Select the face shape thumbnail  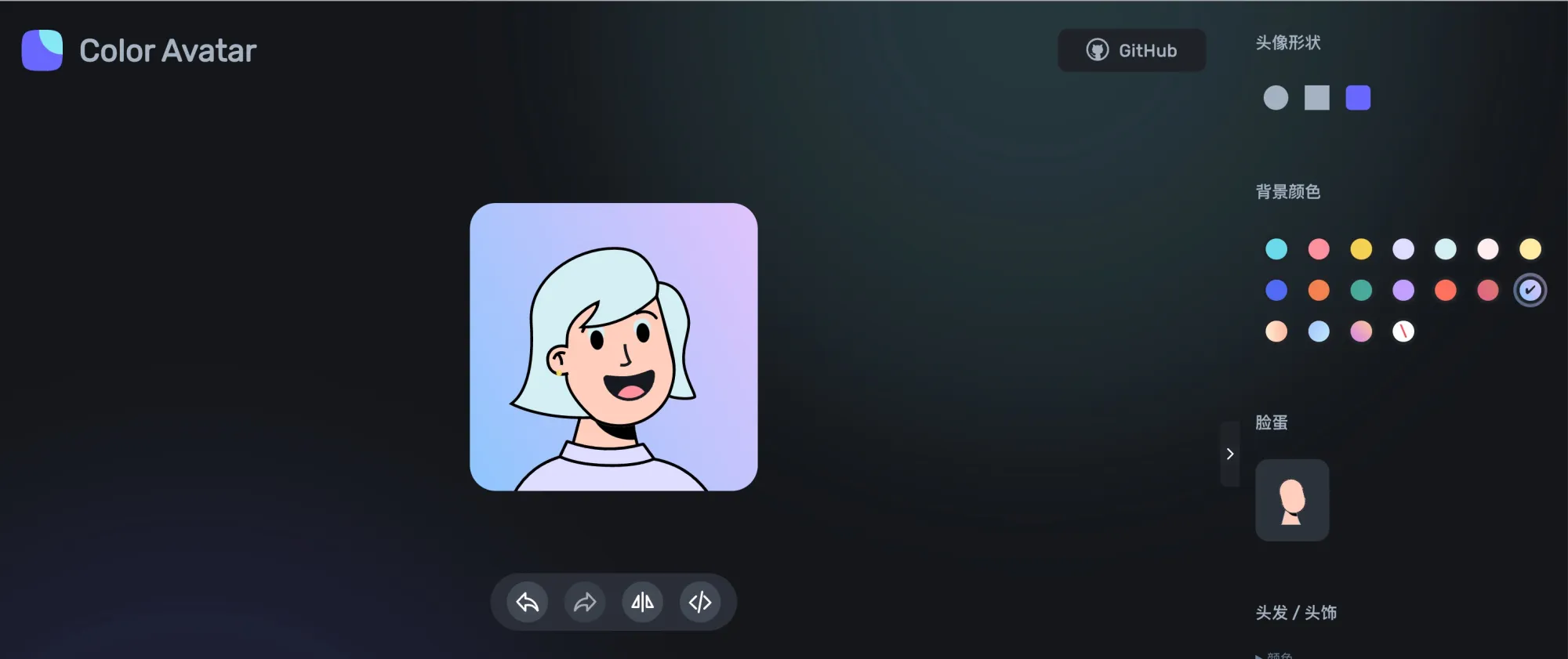1292,500
